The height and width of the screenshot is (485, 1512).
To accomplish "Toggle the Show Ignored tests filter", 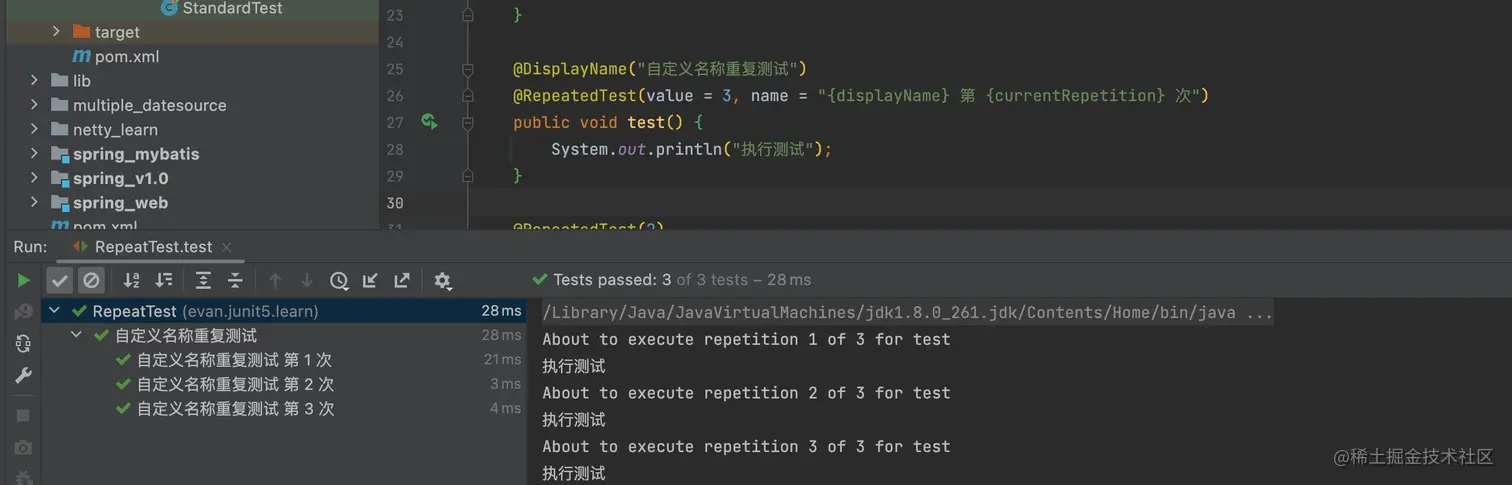I will click(91, 281).
